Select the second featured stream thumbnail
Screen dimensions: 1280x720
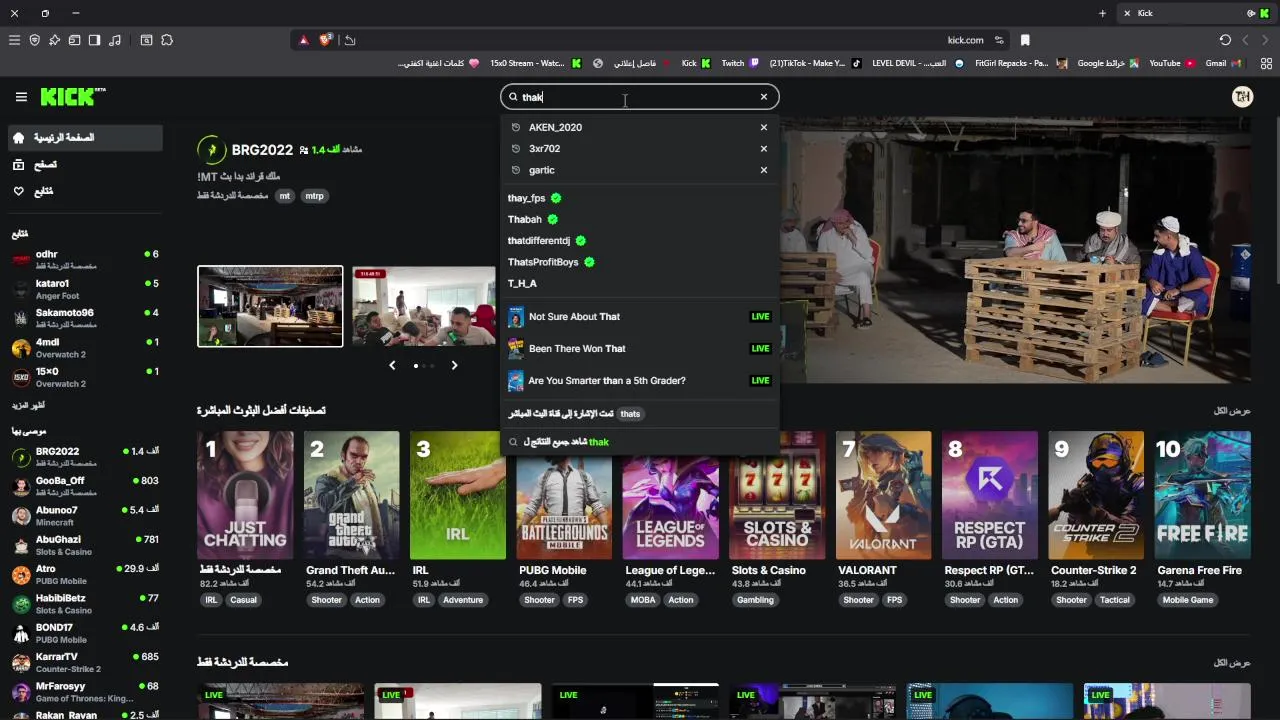click(x=424, y=306)
